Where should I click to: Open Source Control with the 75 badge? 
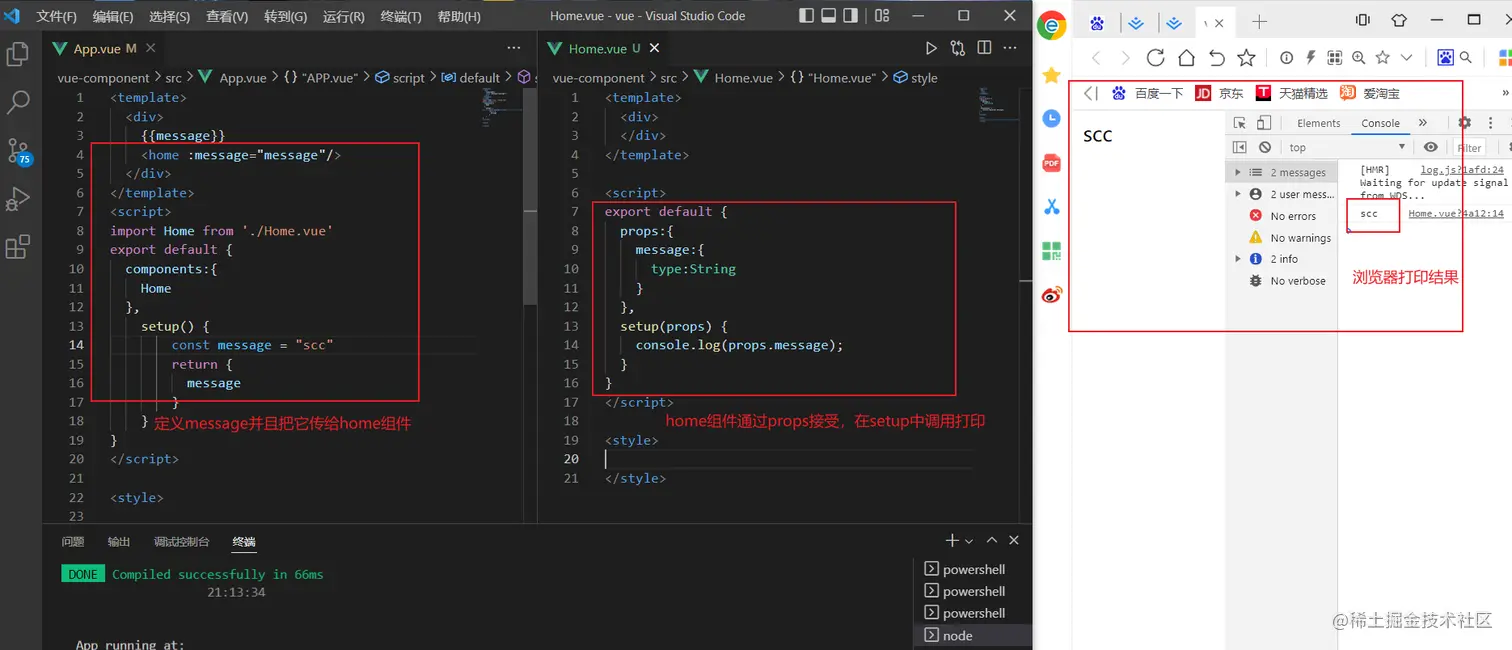(x=18, y=151)
